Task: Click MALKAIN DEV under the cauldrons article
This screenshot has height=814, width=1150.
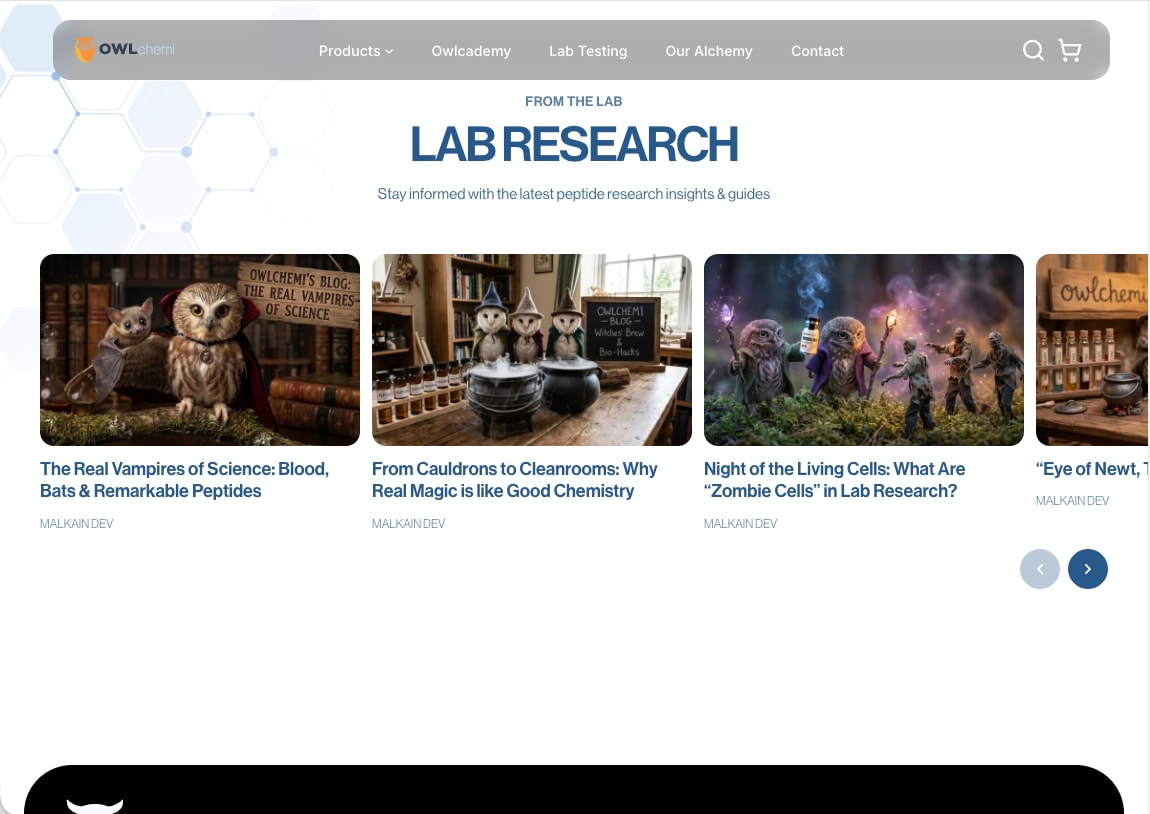Action: pos(409,524)
